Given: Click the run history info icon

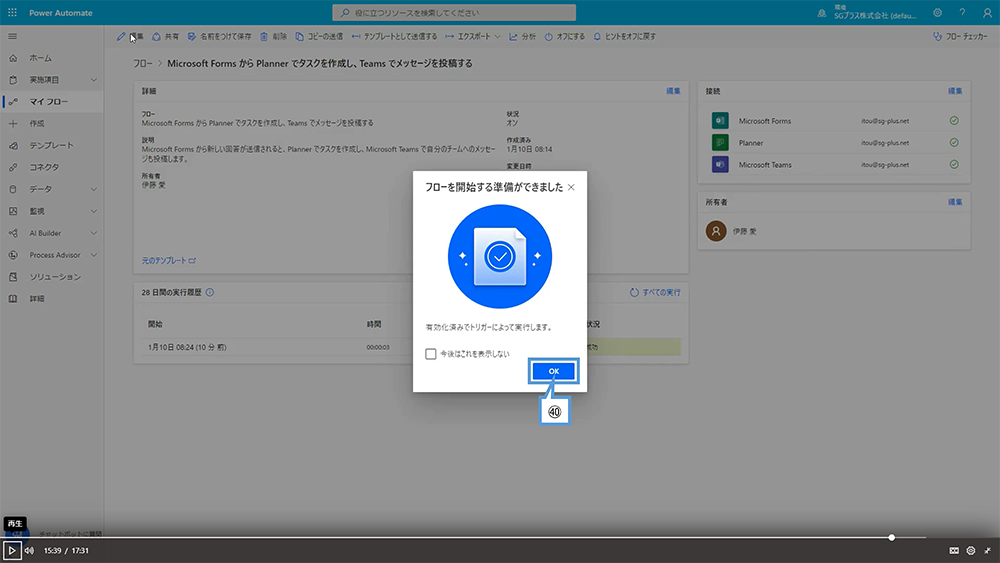Looking at the screenshot, I should [210, 293].
